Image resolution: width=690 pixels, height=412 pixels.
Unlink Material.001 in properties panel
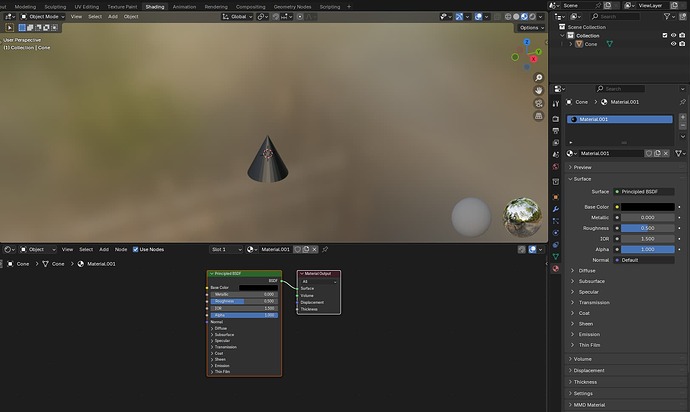pyautogui.click(x=666, y=153)
